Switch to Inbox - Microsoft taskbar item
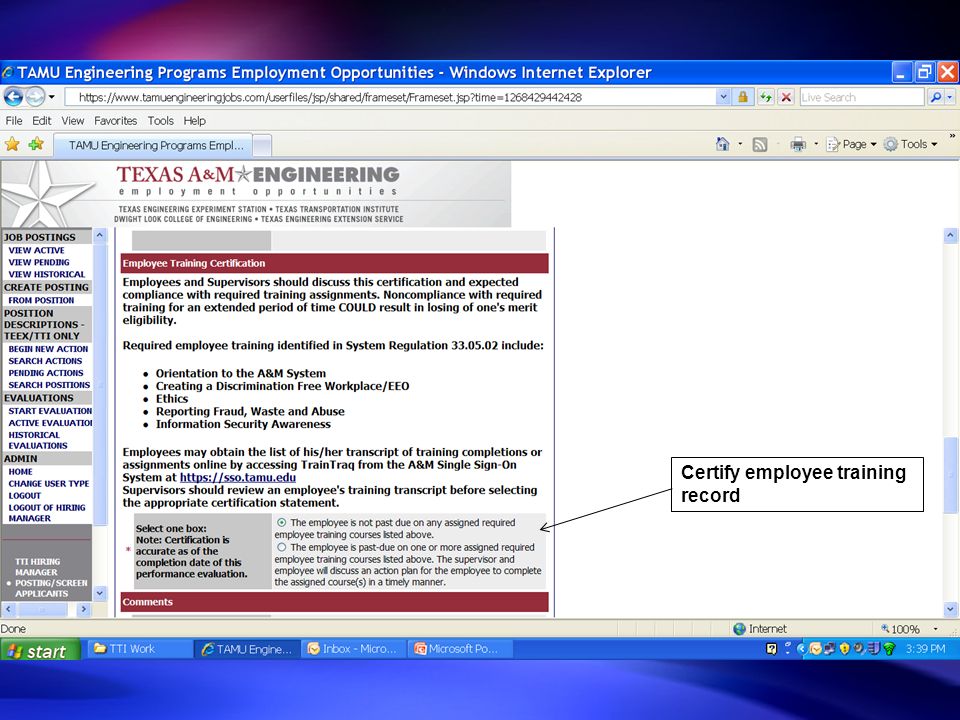Image resolution: width=960 pixels, height=720 pixels. (x=353, y=649)
